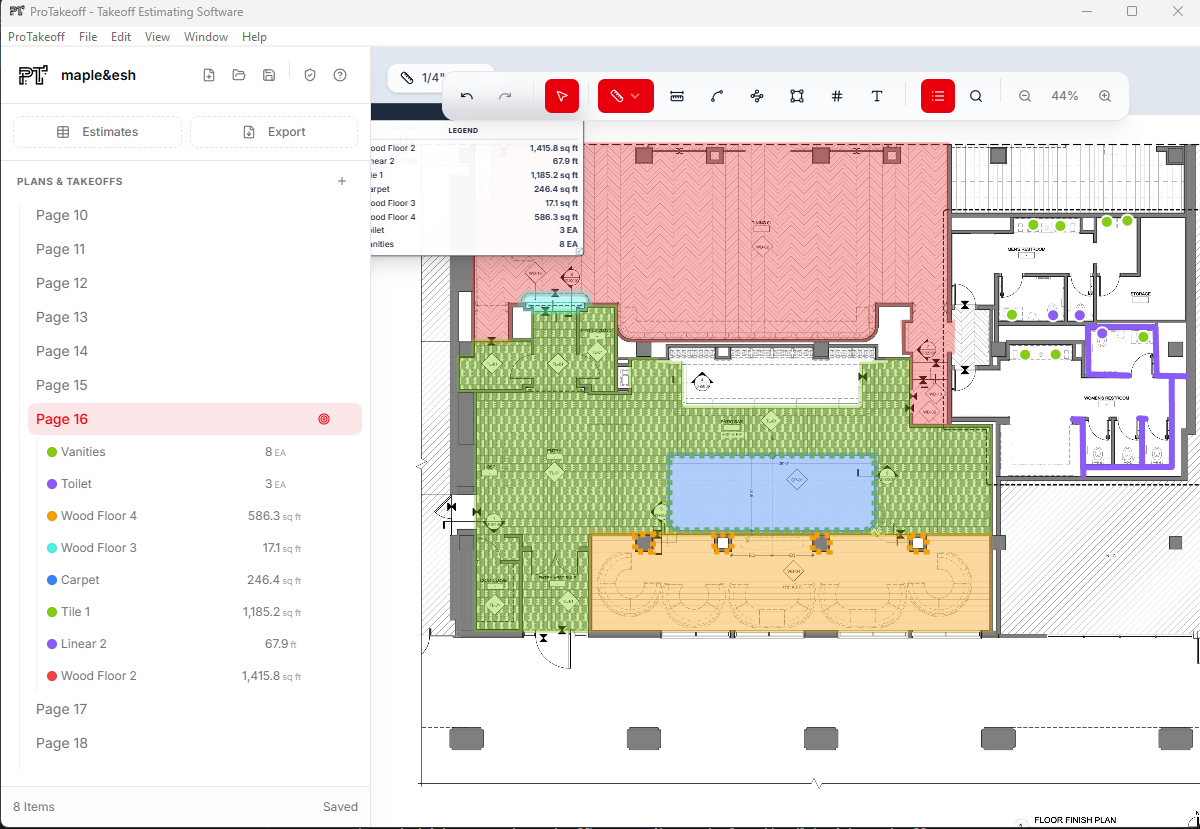This screenshot has width=1200, height=829.
Task: Click the green color dot beside Vanities
Action: point(51,451)
